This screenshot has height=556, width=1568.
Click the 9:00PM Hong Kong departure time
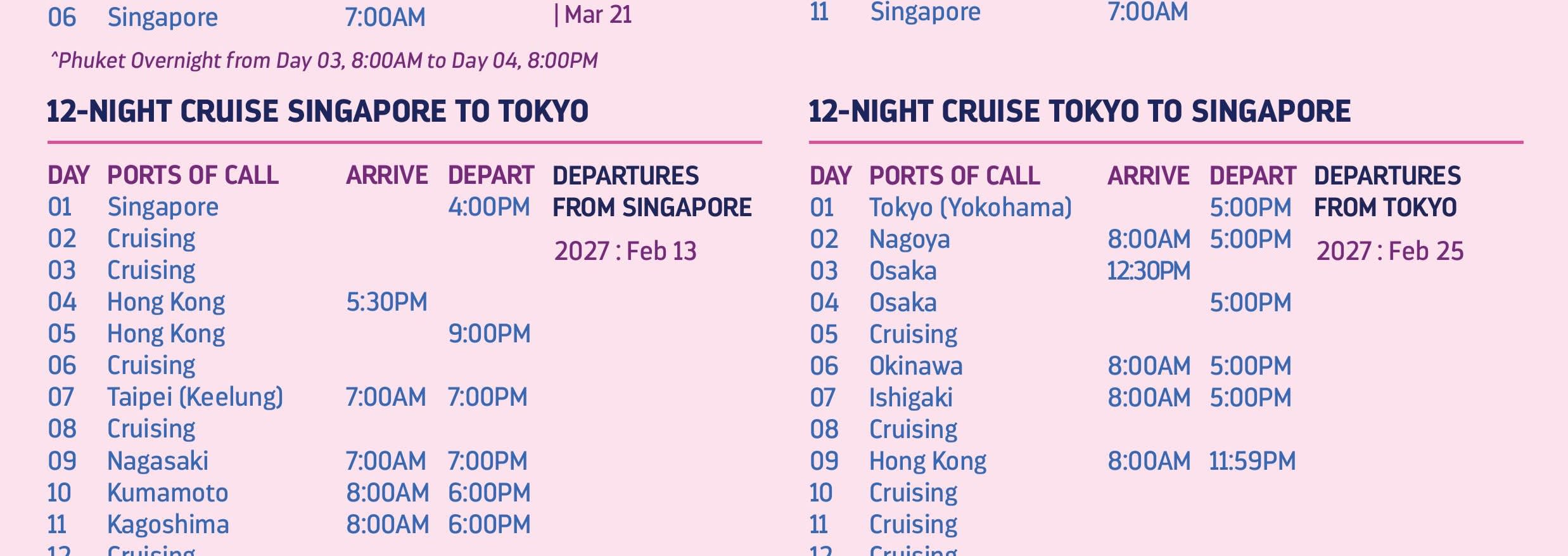[489, 334]
